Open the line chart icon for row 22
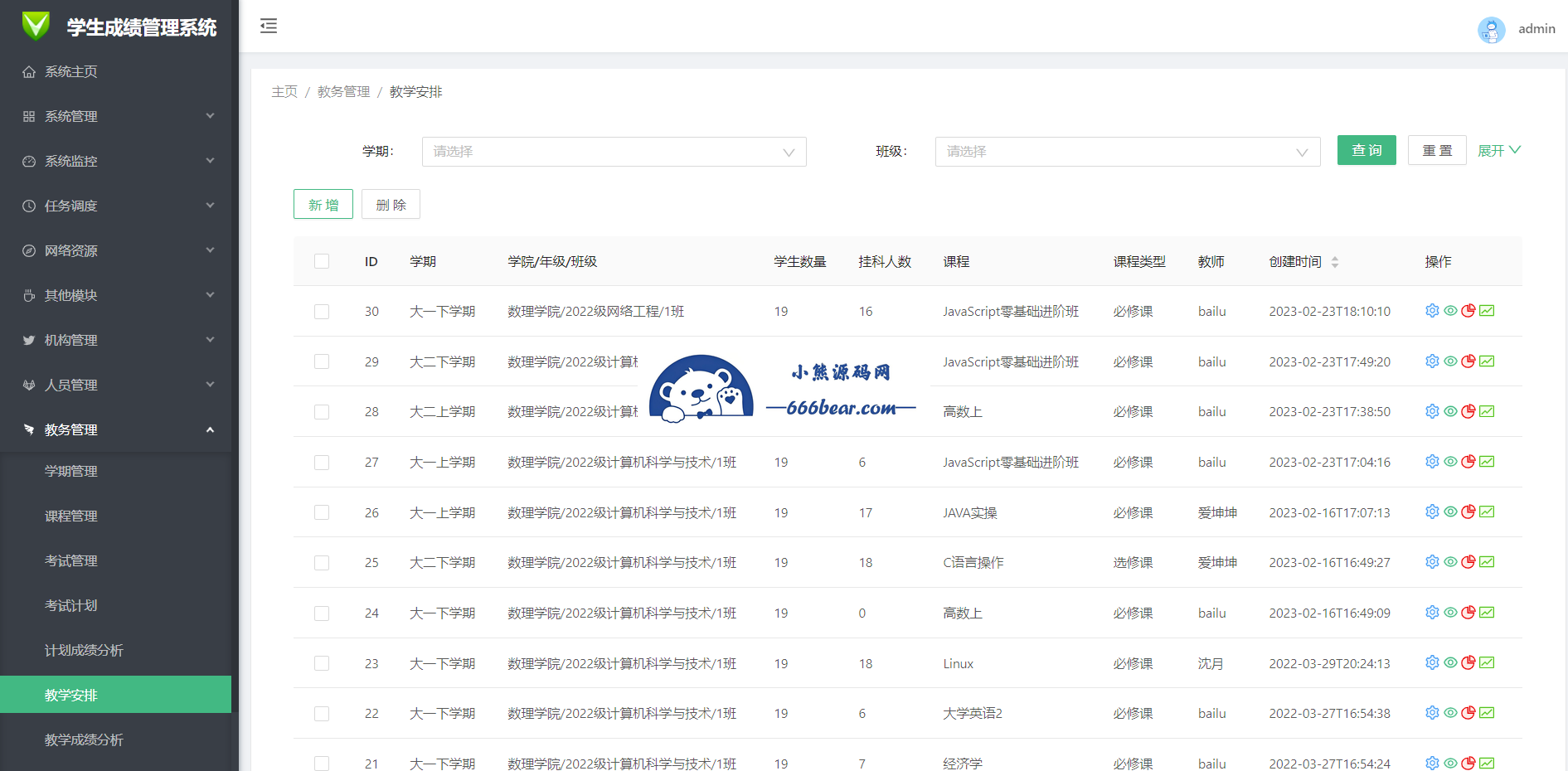 (x=1487, y=713)
